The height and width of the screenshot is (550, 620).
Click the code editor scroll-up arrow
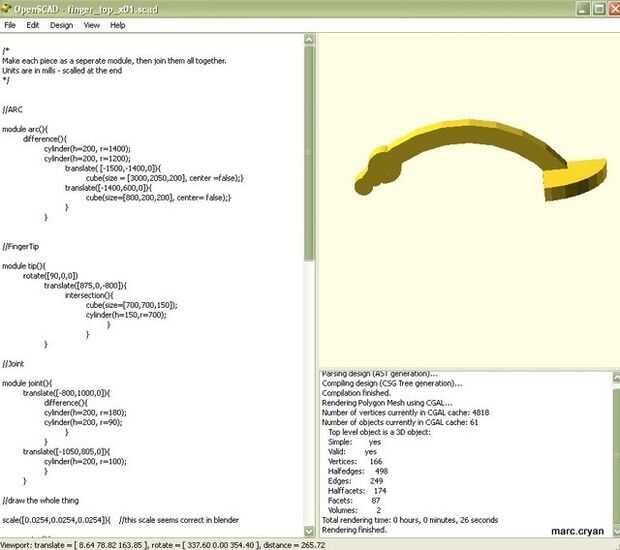click(309, 39)
